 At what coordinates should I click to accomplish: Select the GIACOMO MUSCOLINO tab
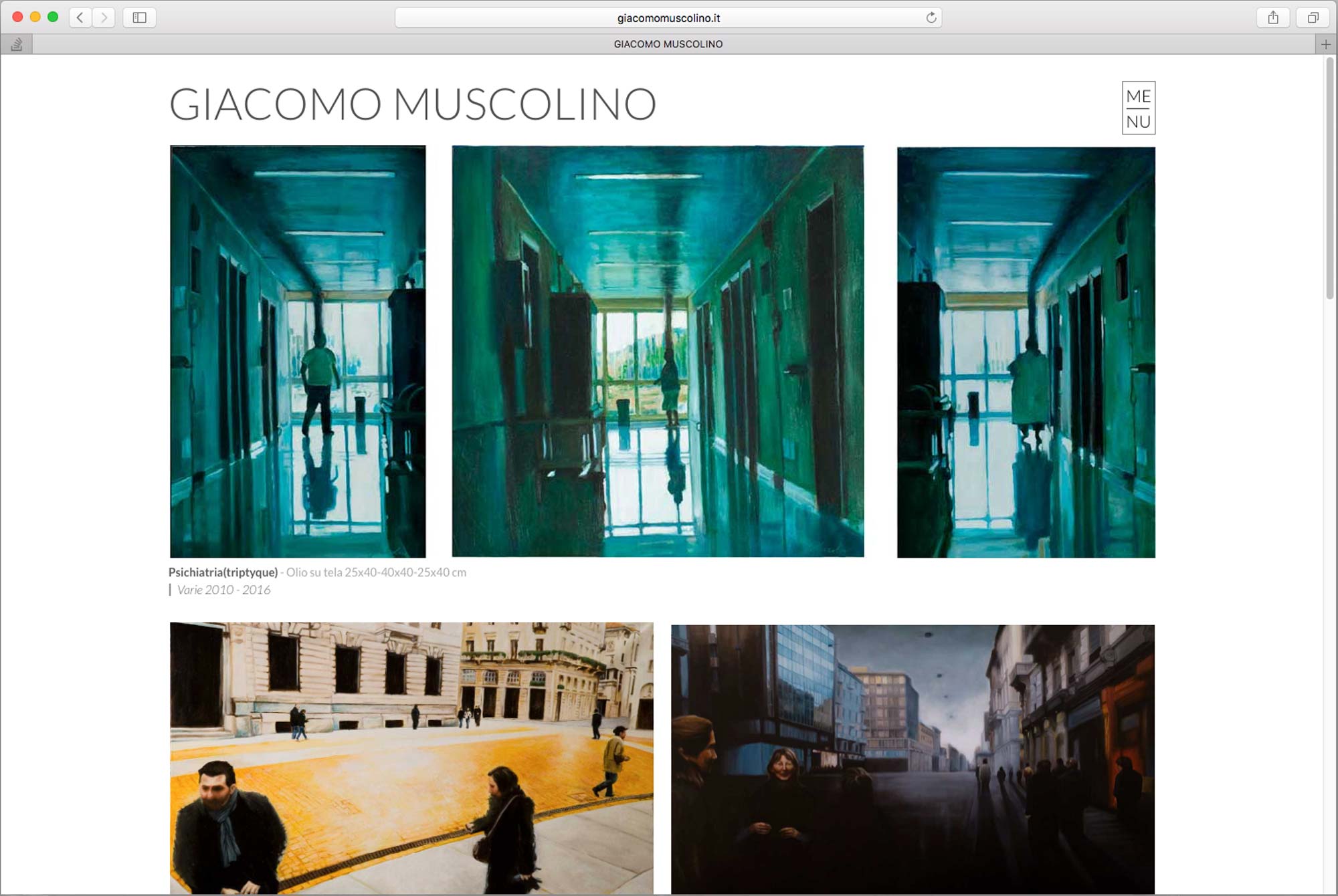pyautogui.click(x=668, y=43)
